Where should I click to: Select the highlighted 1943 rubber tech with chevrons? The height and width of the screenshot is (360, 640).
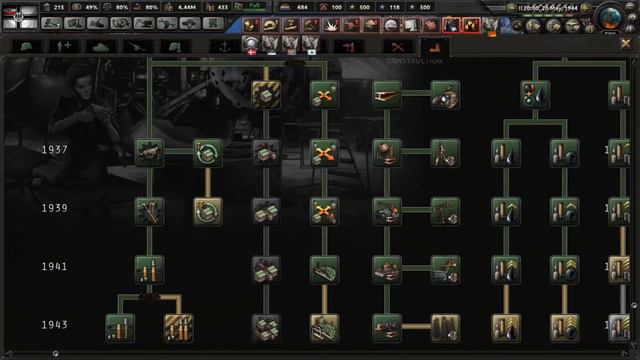click(564, 328)
